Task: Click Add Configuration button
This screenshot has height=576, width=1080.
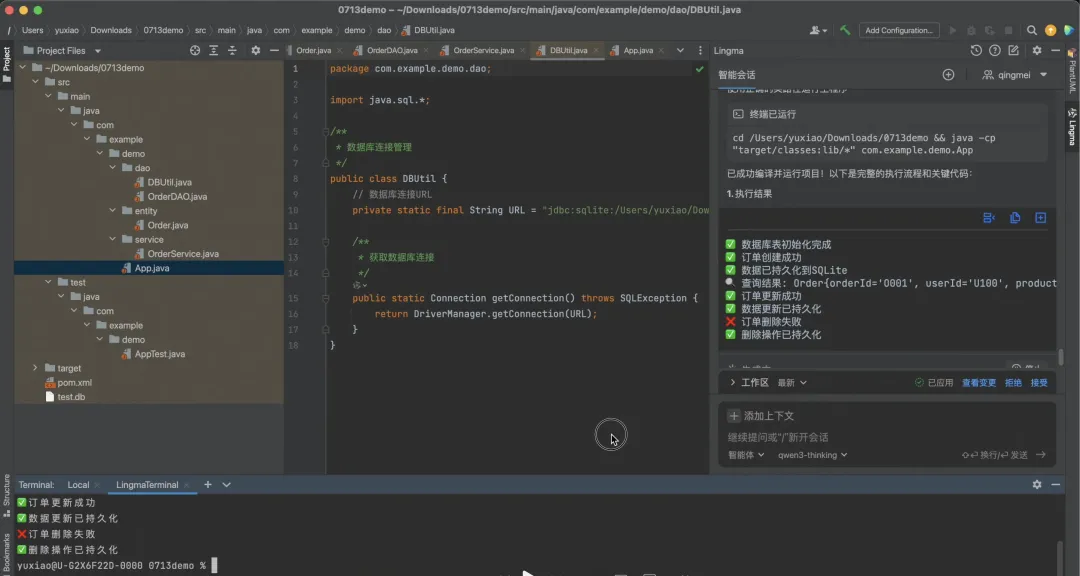Action: (x=899, y=30)
